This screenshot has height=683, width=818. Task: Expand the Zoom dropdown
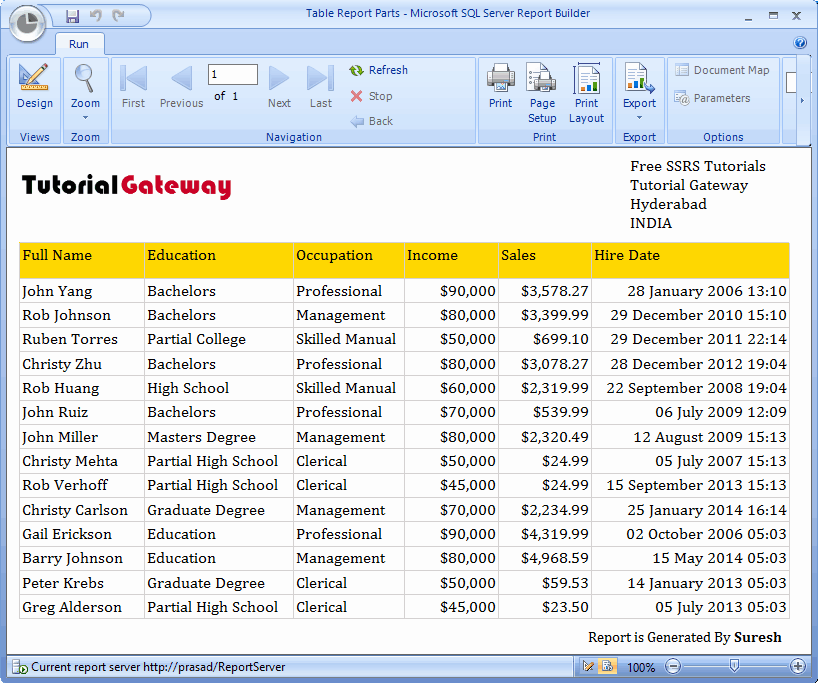click(x=85, y=117)
